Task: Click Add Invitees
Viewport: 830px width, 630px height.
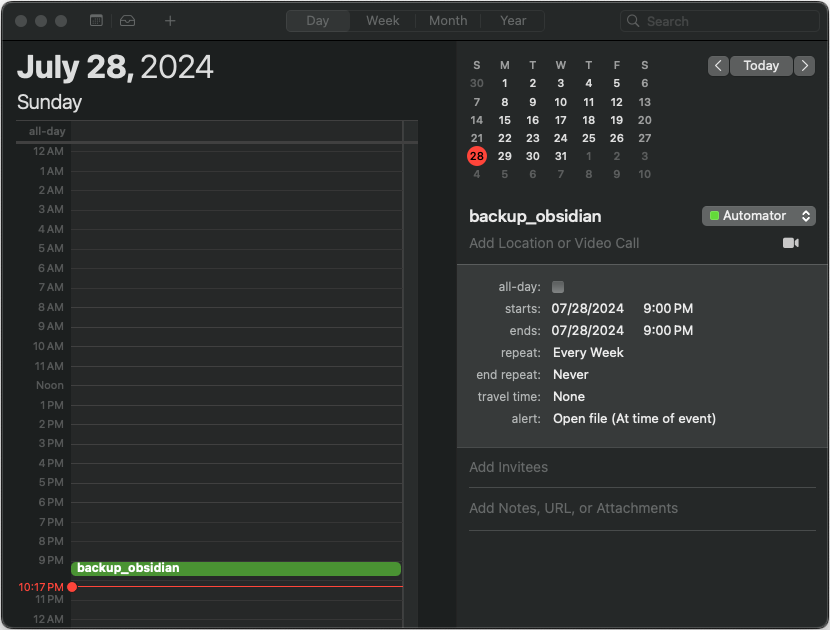Action: point(508,467)
